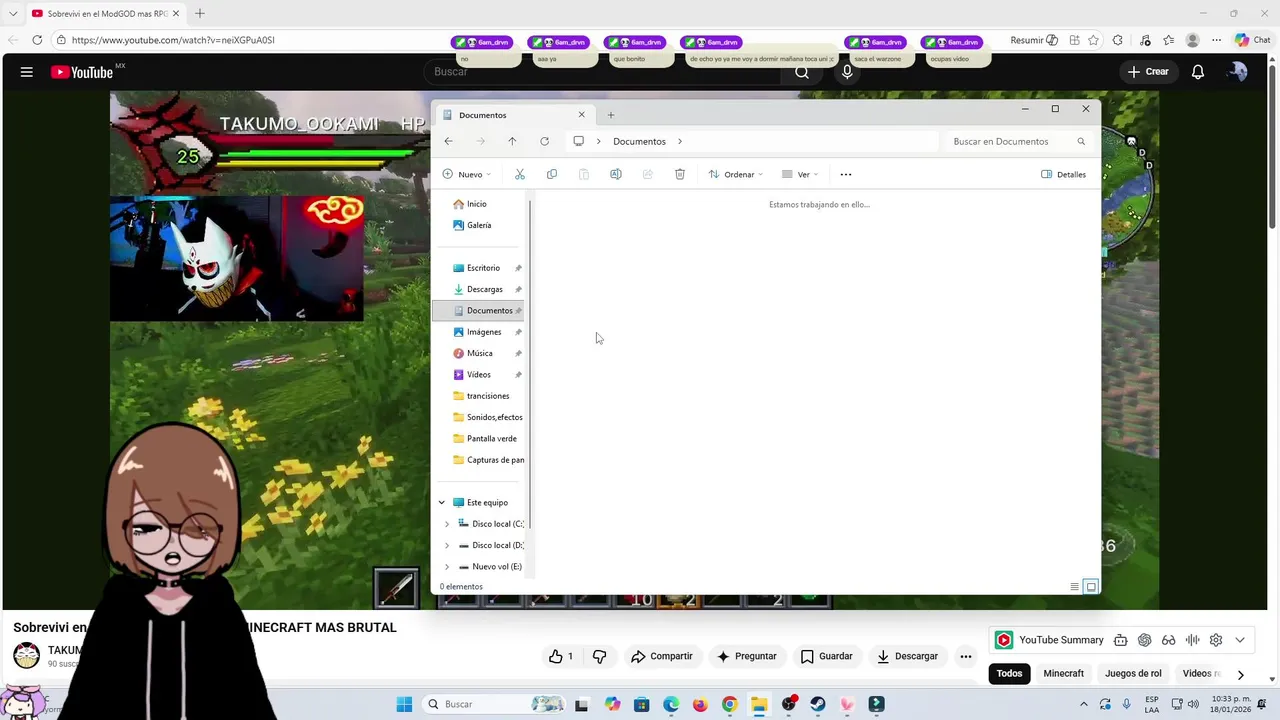The width and height of the screenshot is (1280, 720).
Task: Open Steam from the taskbar
Action: [818, 704]
